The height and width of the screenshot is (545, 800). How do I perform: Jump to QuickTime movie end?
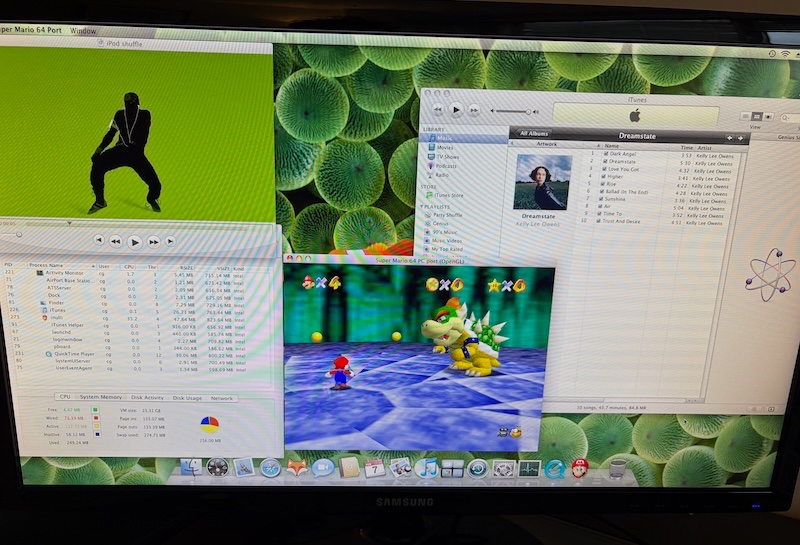coord(170,240)
